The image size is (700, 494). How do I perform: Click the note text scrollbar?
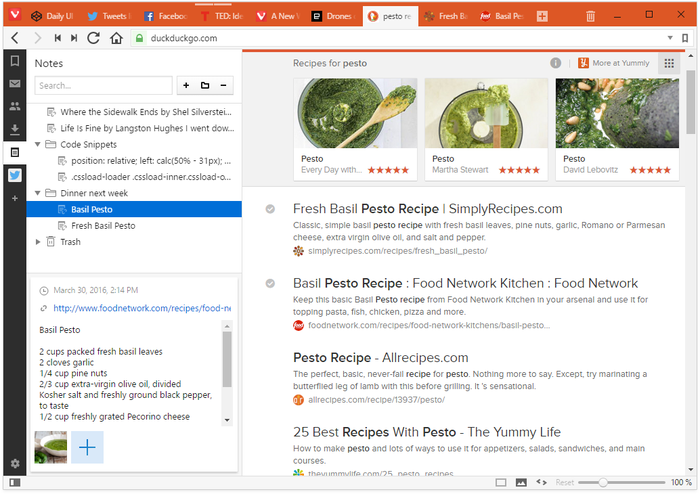pyautogui.click(x=227, y=360)
